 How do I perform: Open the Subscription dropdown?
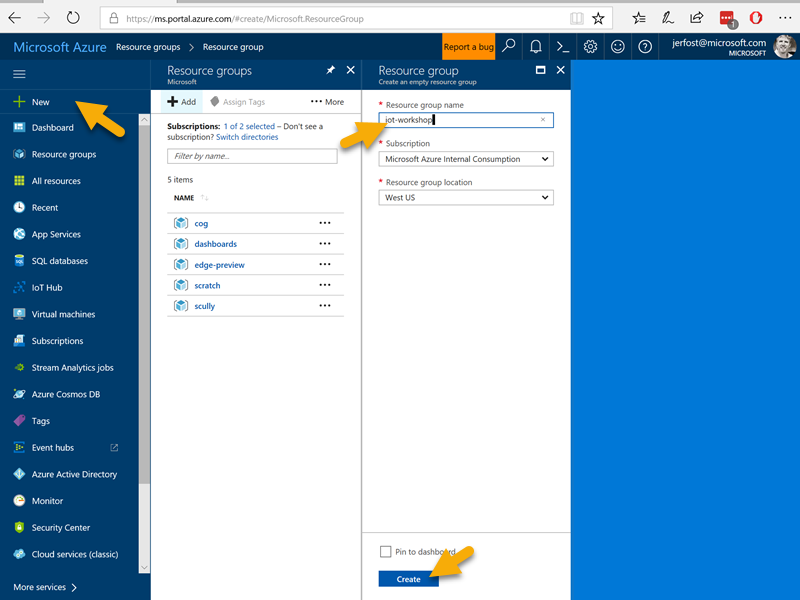[x=466, y=159]
